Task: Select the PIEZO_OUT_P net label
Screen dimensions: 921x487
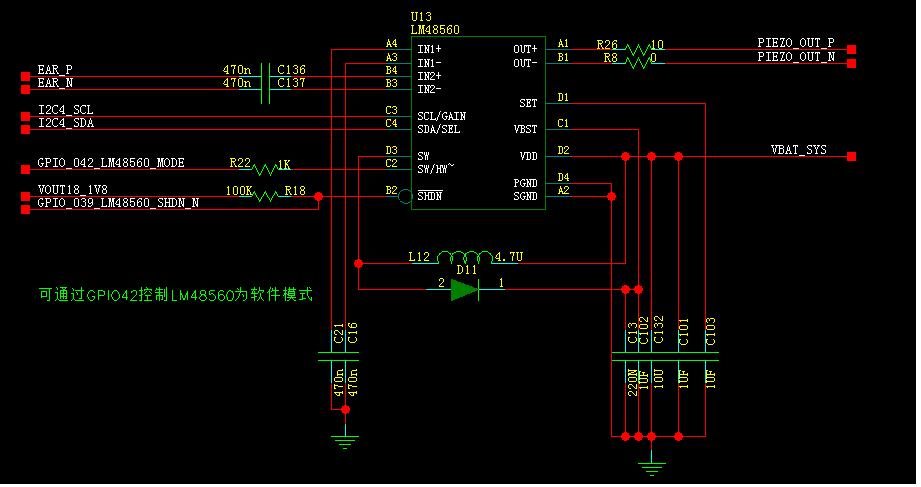Action: [x=796, y=43]
